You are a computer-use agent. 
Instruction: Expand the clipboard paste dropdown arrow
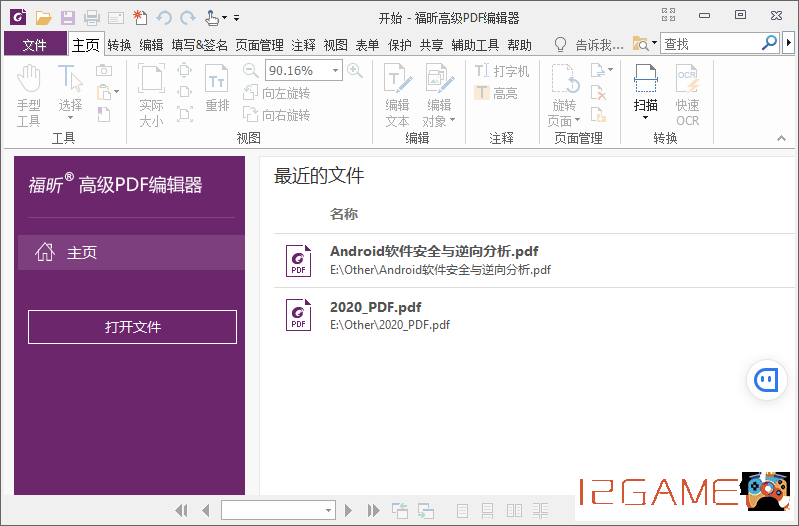click(x=117, y=92)
